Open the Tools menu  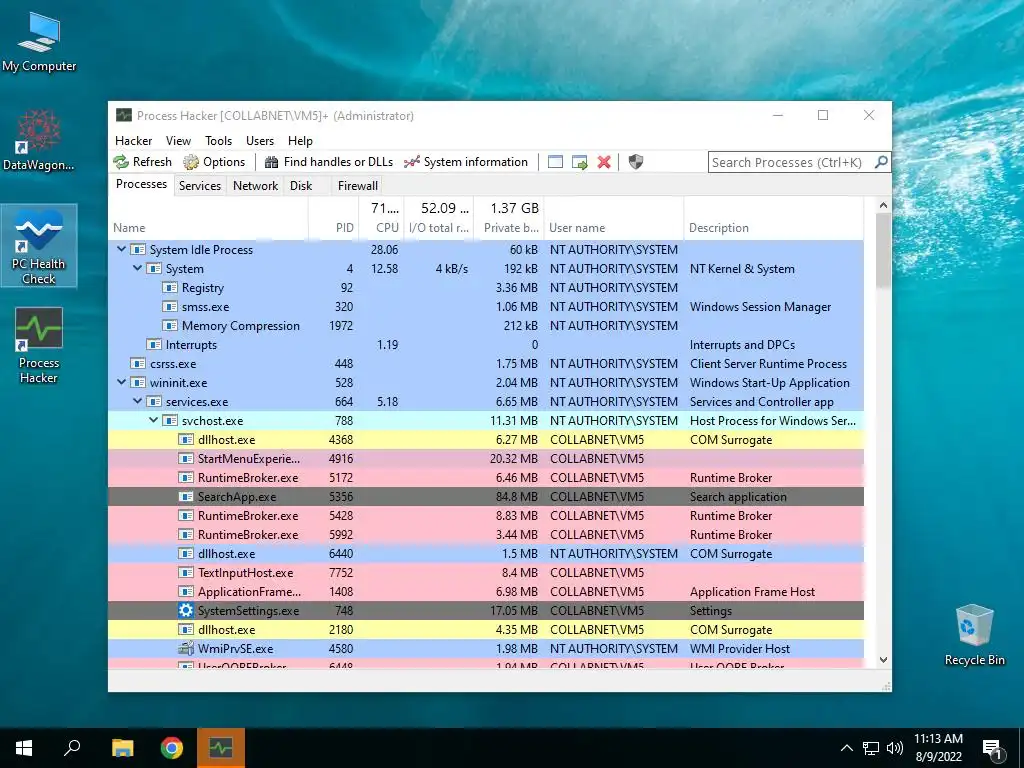[x=218, y=140]
